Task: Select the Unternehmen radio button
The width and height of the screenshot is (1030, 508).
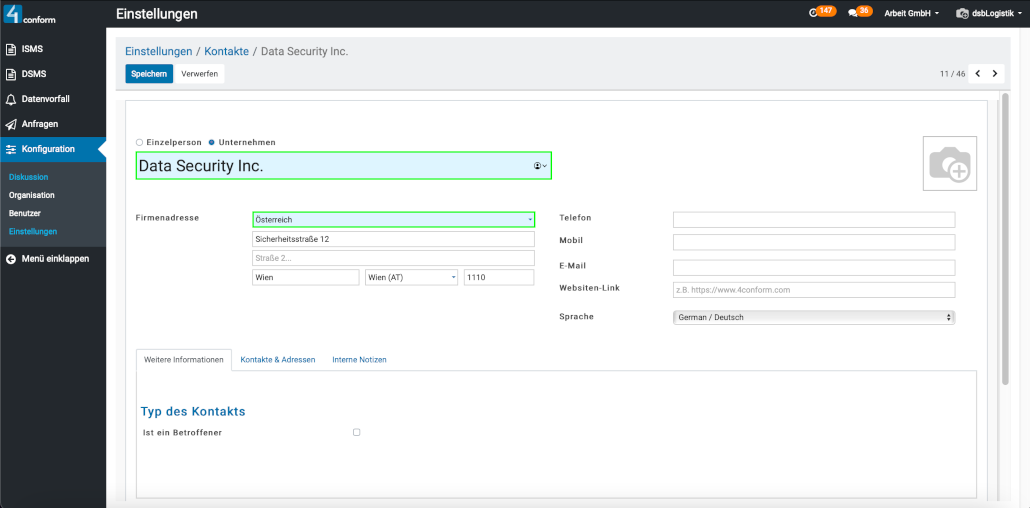Action: [x=211, y=142]
